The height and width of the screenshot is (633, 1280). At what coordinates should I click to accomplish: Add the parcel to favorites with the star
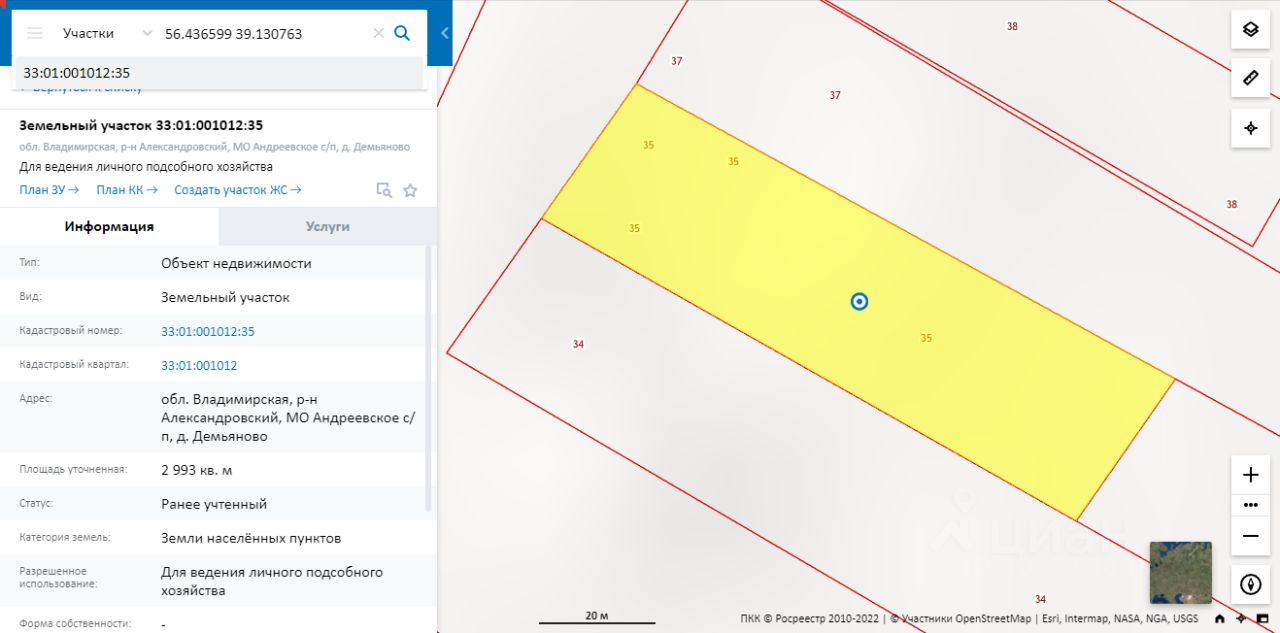[x=410, y=190]
